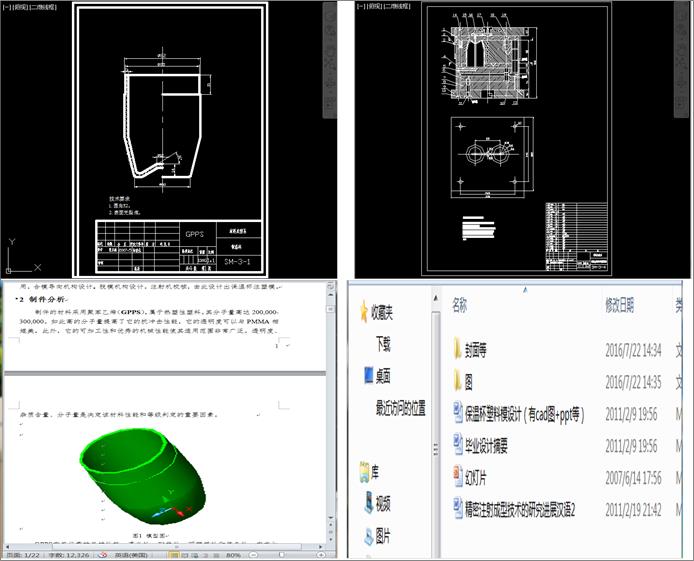Click the mold plan view with two circles
The height and width of the screenshot is (561, 694).
coord(492,157)
